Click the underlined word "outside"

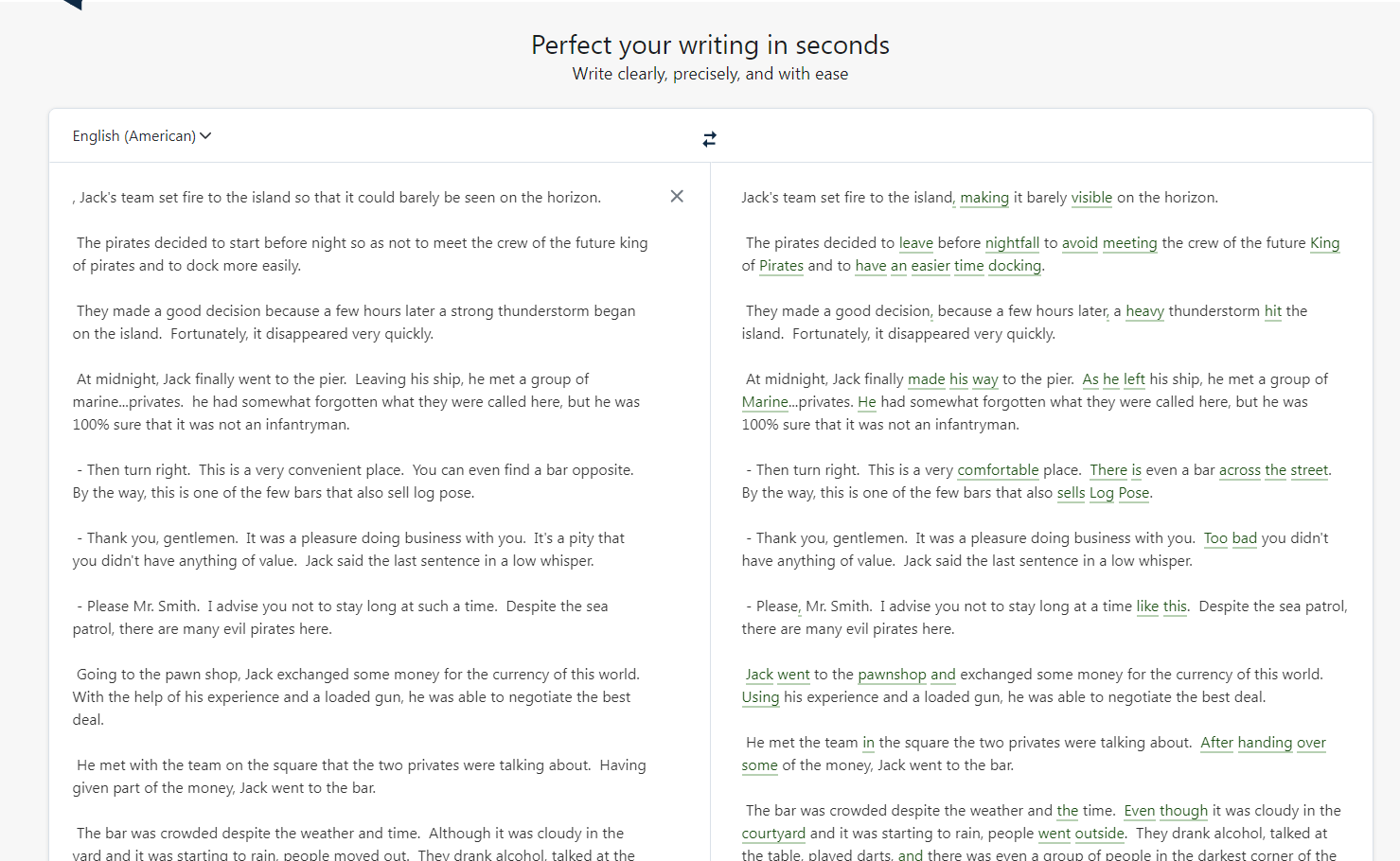(x=1099, y=834)
